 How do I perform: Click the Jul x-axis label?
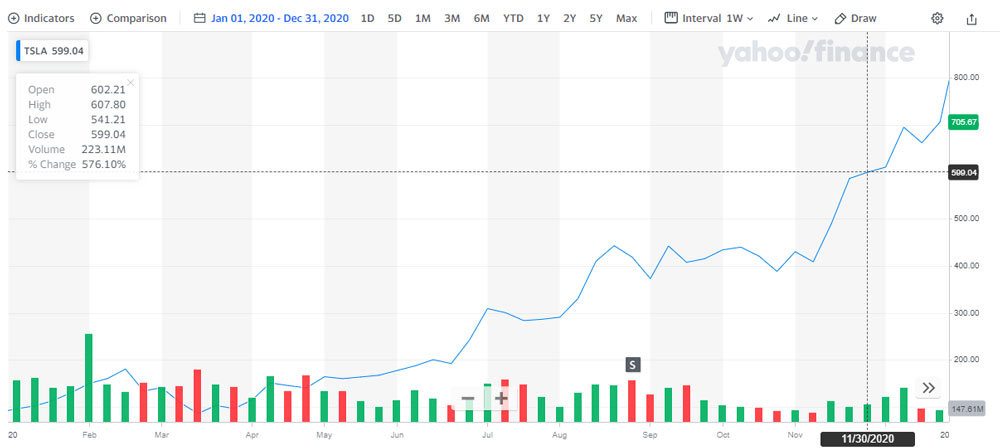click(488, 435)
